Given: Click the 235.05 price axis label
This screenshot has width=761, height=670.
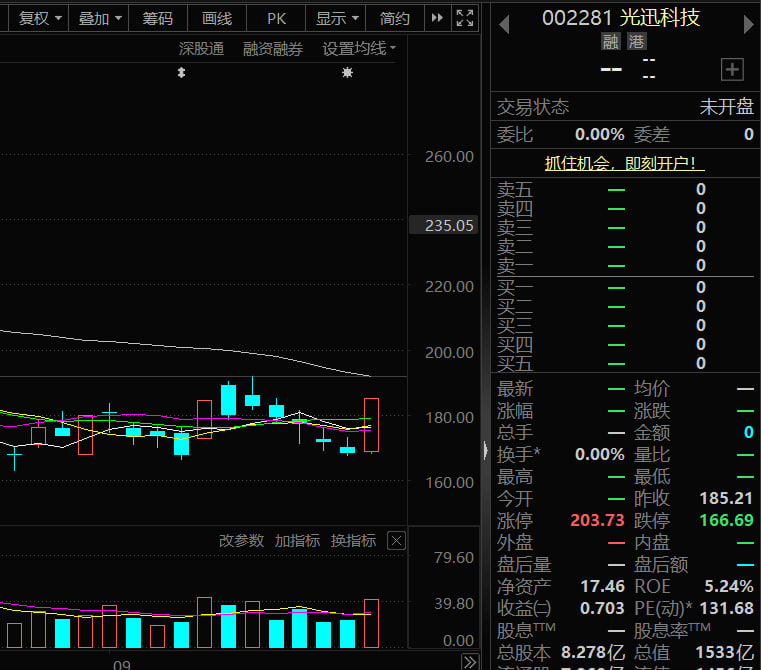Looking at the screenshot, I should pos(444,225).
